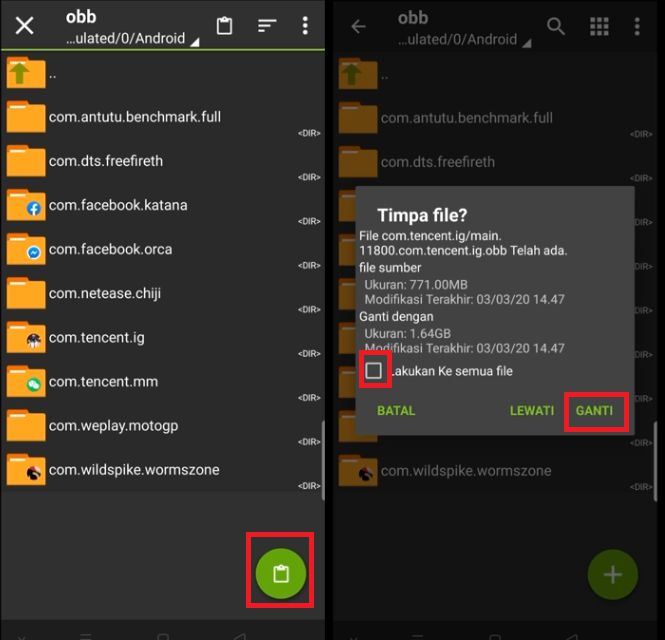Image resolution: width=665 pixels, height=640 pixels.
Task: Expand the path dropdown in right screen
Action: pyautogui.click(x=527, y=43)
